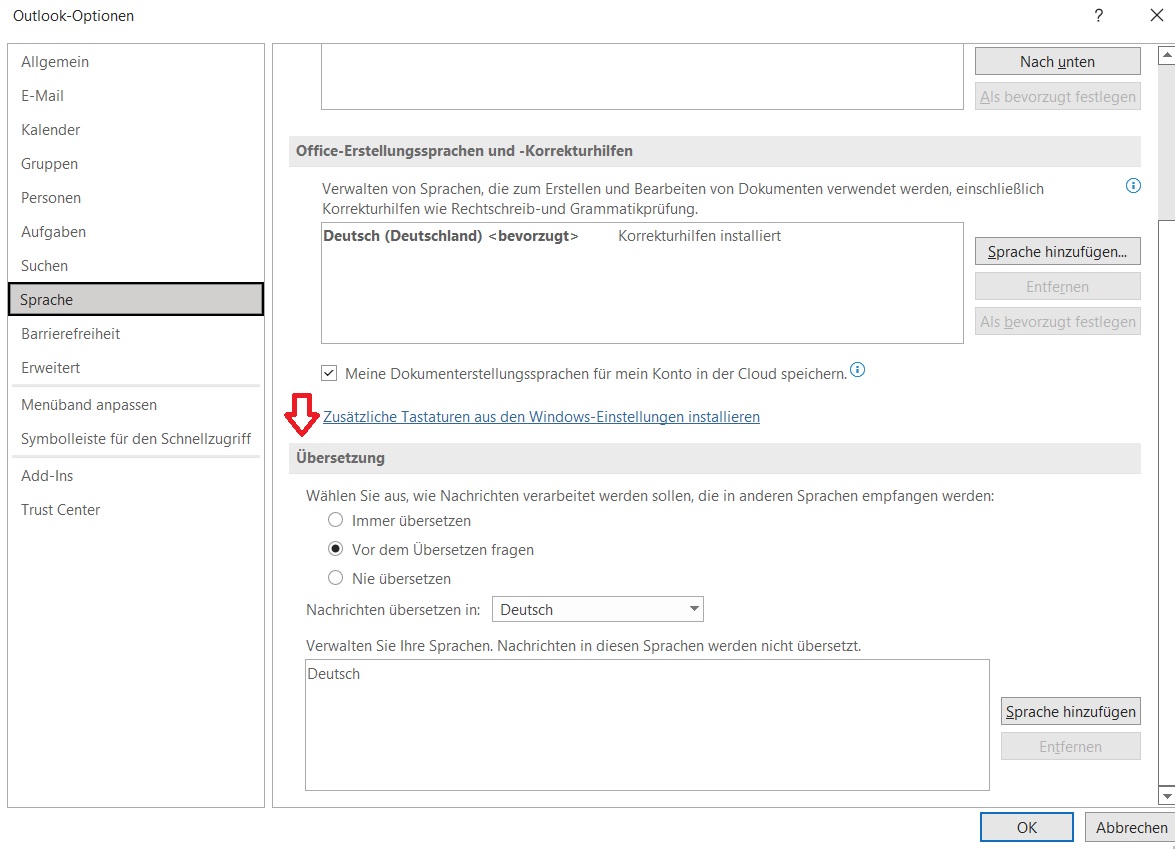Click scrollbar down arrow
The width and height of the screenshot is (1175, 849).
(x=1166, y=795)
